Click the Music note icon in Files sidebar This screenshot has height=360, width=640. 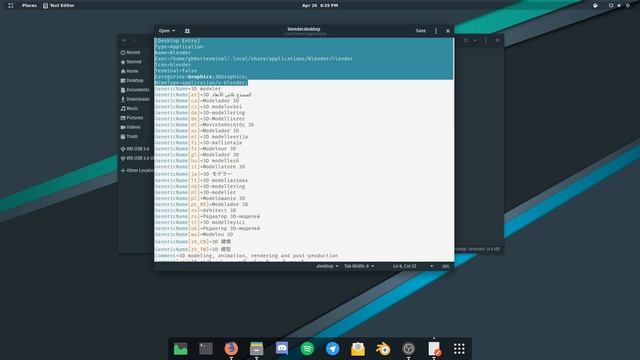(123, 109)
